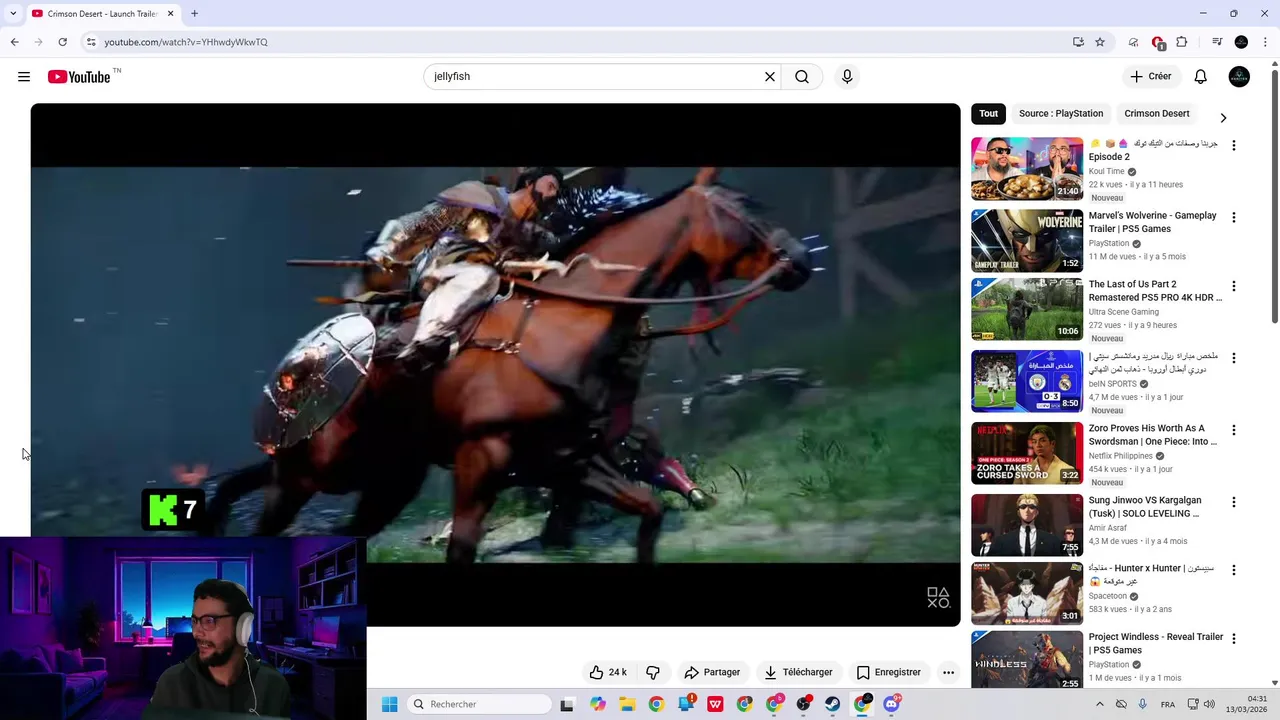Screen dimensions: 1280x720
Task: Click the video player to pause
Action: click(495, 364)
